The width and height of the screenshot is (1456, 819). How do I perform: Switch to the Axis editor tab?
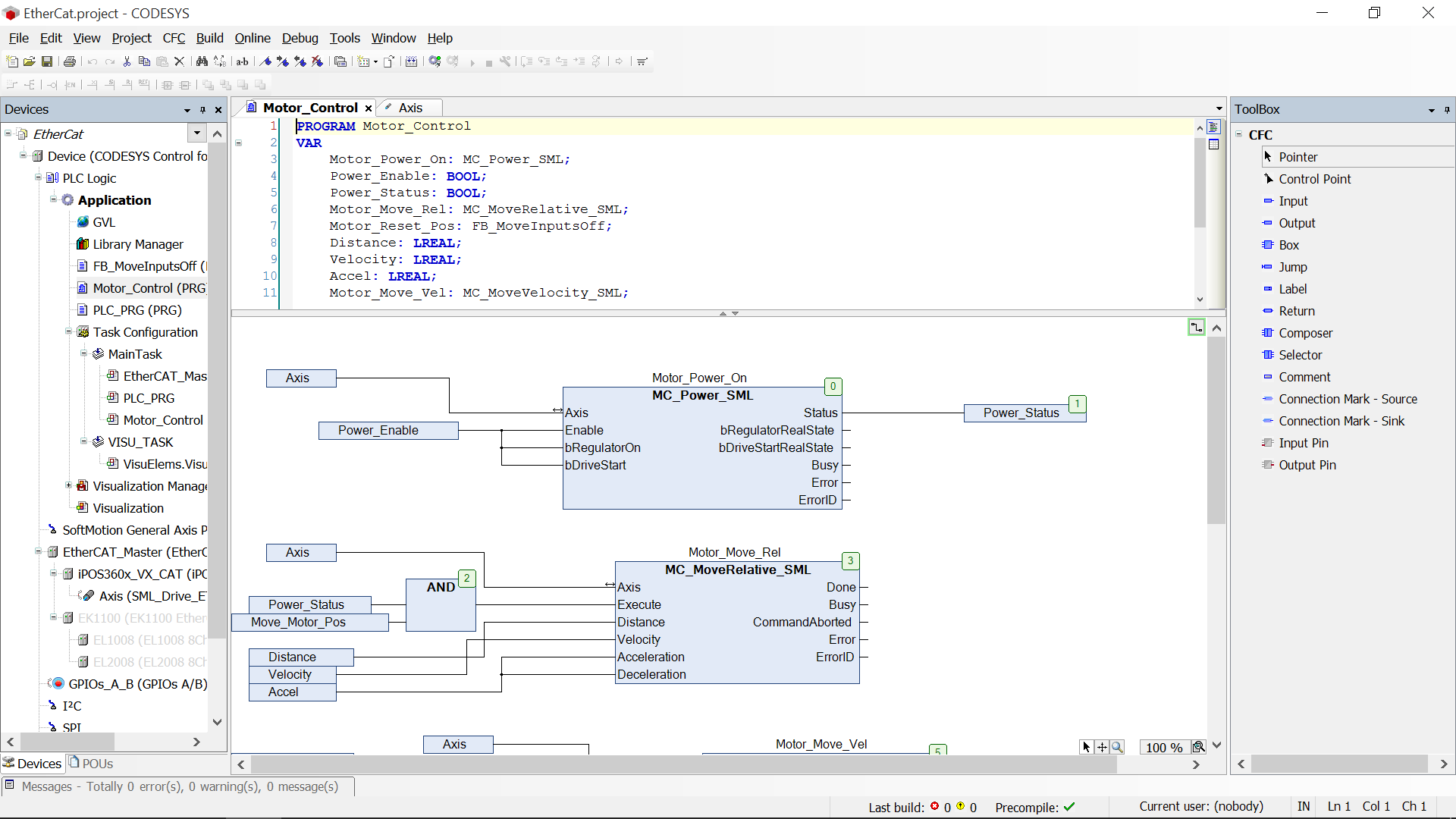point(410,108)
